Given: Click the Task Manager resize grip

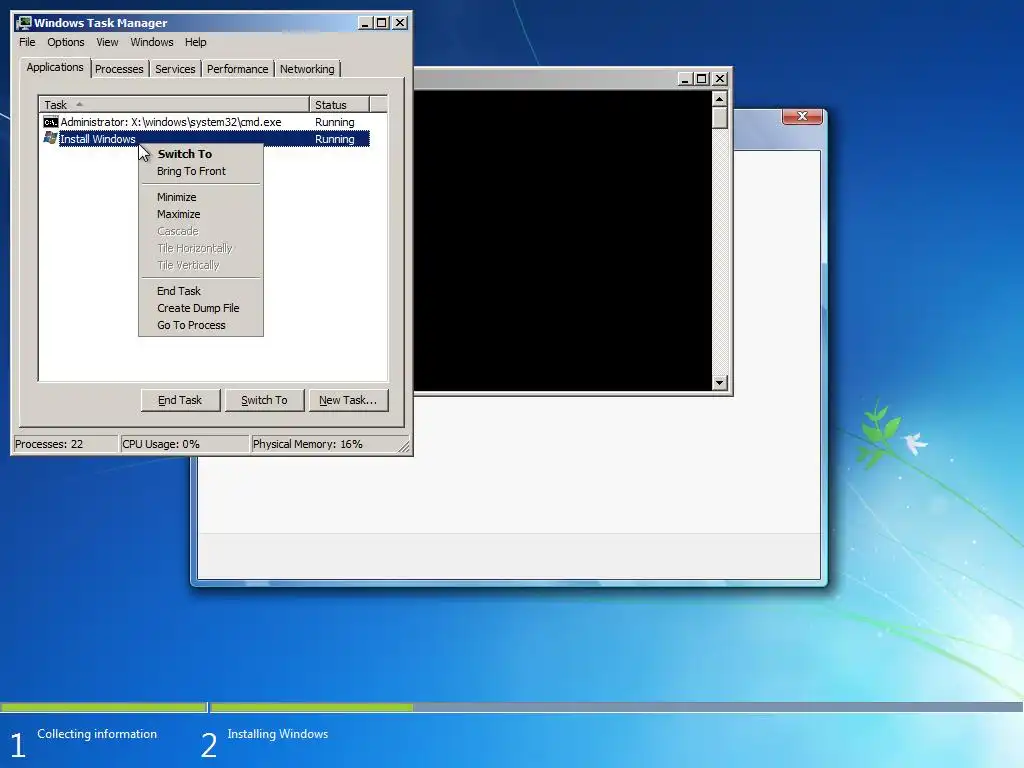Looking at the screenshot, I should pyautogui.click(x=404, y=446).
